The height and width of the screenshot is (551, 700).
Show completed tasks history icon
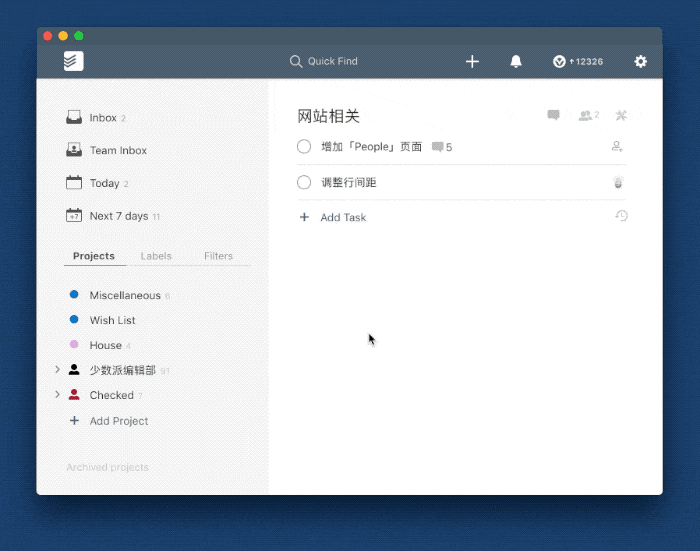[621, 216]
